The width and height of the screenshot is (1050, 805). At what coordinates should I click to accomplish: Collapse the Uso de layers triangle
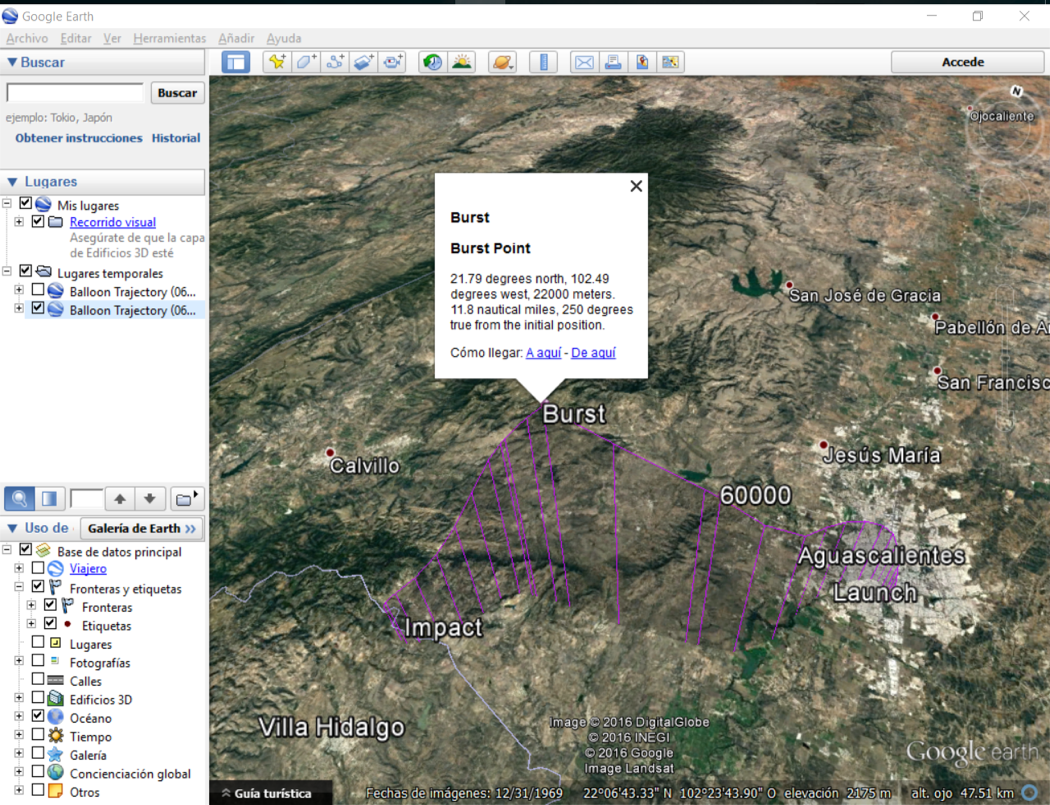point(12,528)
